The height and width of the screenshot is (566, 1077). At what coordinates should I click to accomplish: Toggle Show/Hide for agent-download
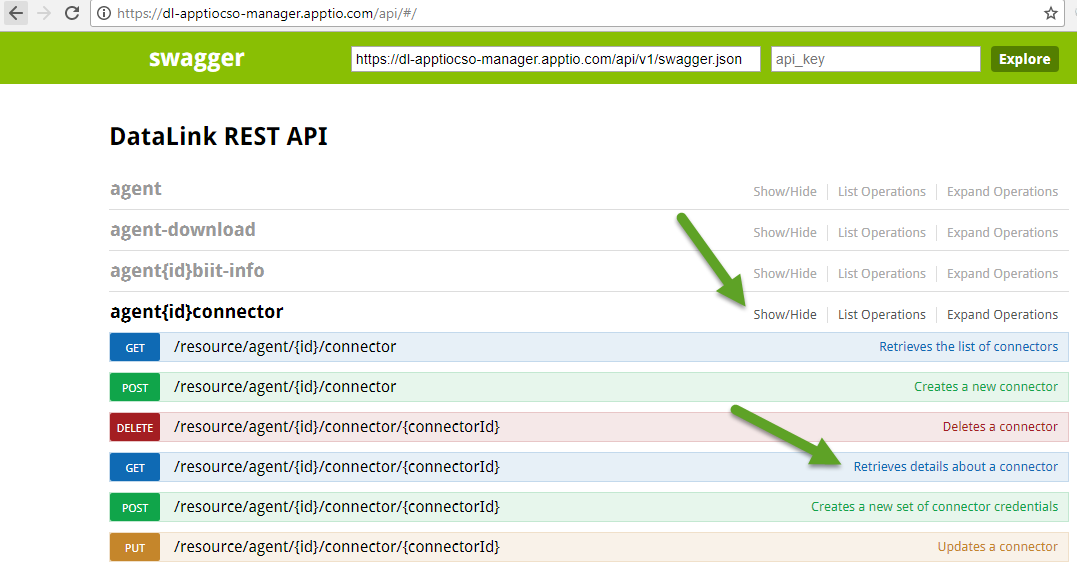[x=785, y=233]
